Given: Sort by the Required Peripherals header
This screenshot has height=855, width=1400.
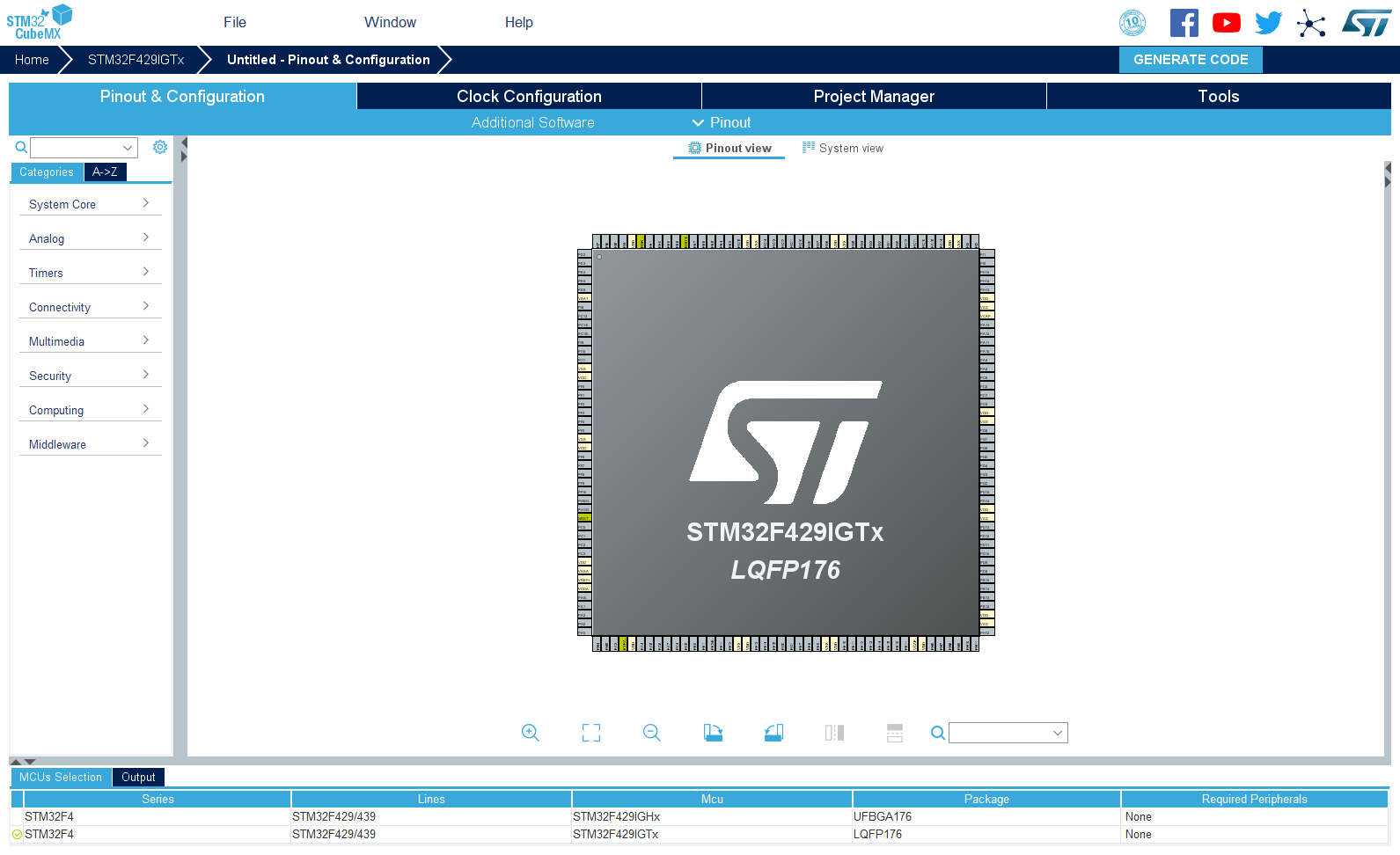Looking at the screenshot, I should point(1254,800).
